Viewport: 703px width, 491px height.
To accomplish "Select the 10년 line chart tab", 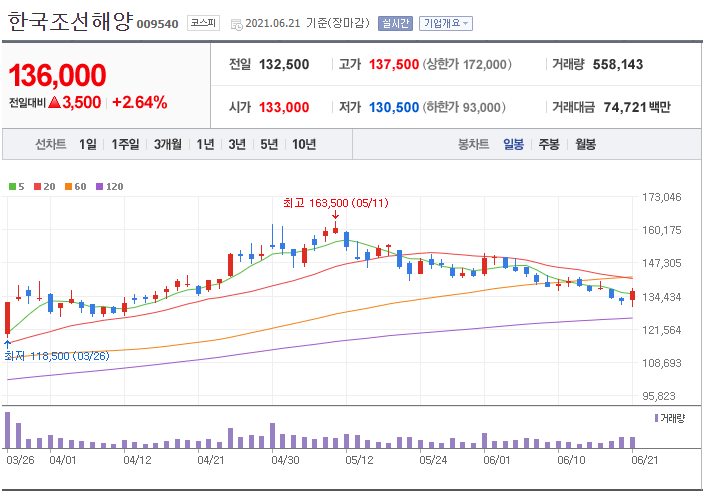I will [304, 144].
